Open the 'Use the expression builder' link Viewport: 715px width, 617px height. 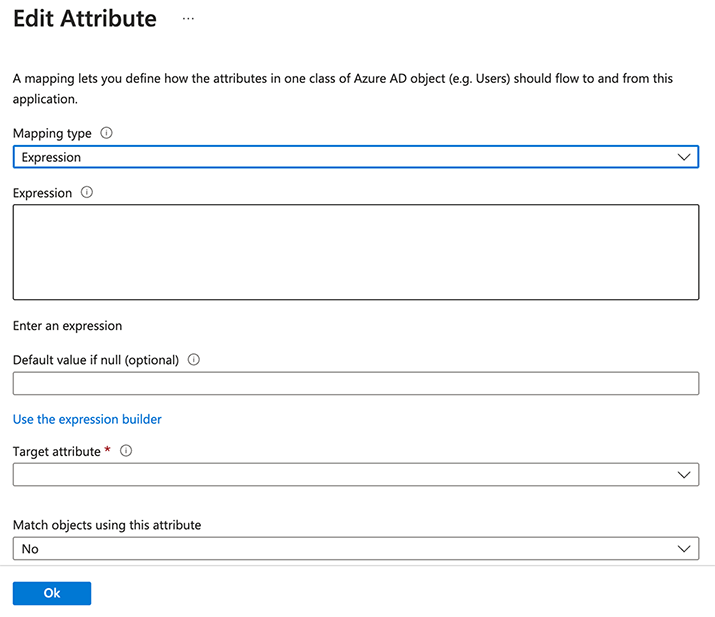(x=87, y=419)
